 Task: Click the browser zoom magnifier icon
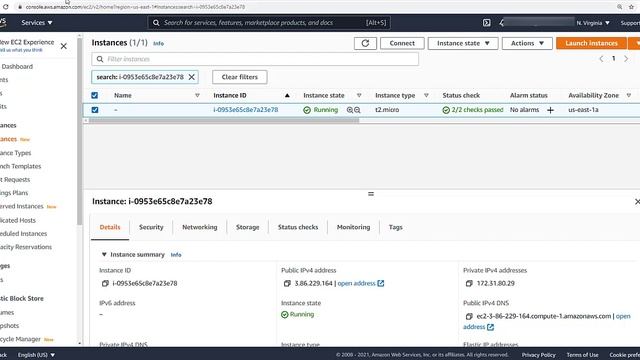pyautogui.click(x=620, y=7)
